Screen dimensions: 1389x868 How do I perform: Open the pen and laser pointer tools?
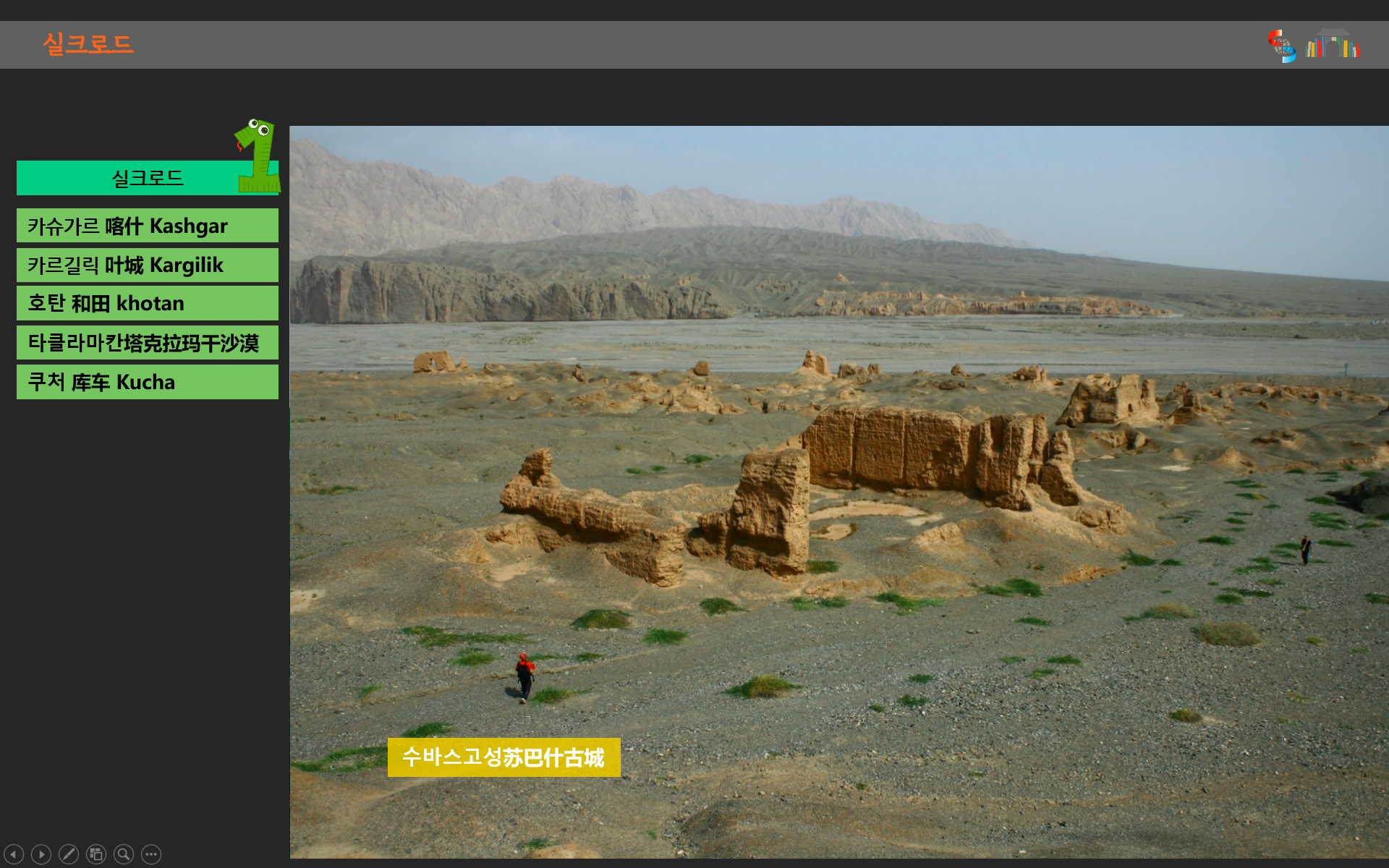[x=69, y=854]
